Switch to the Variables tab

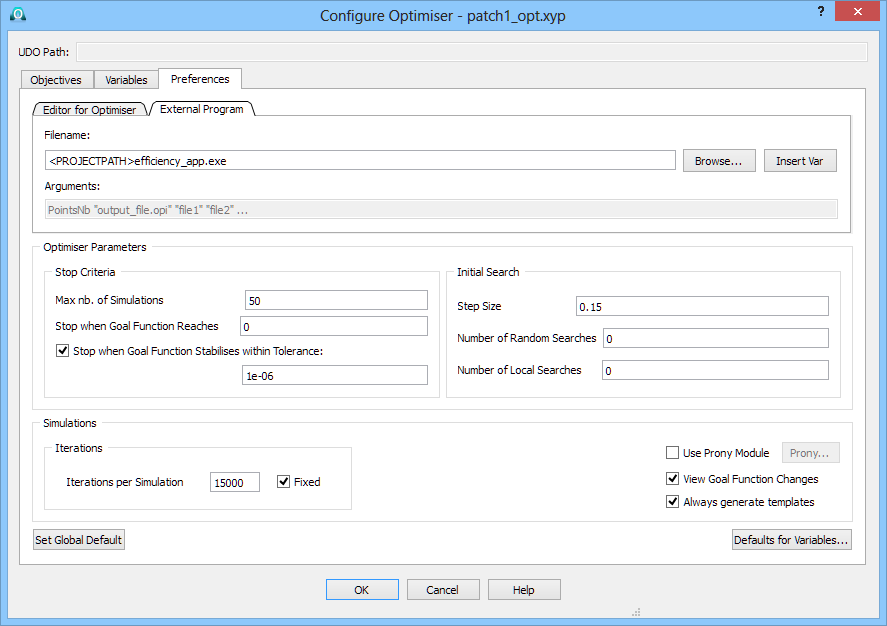(x=126, y=80)
